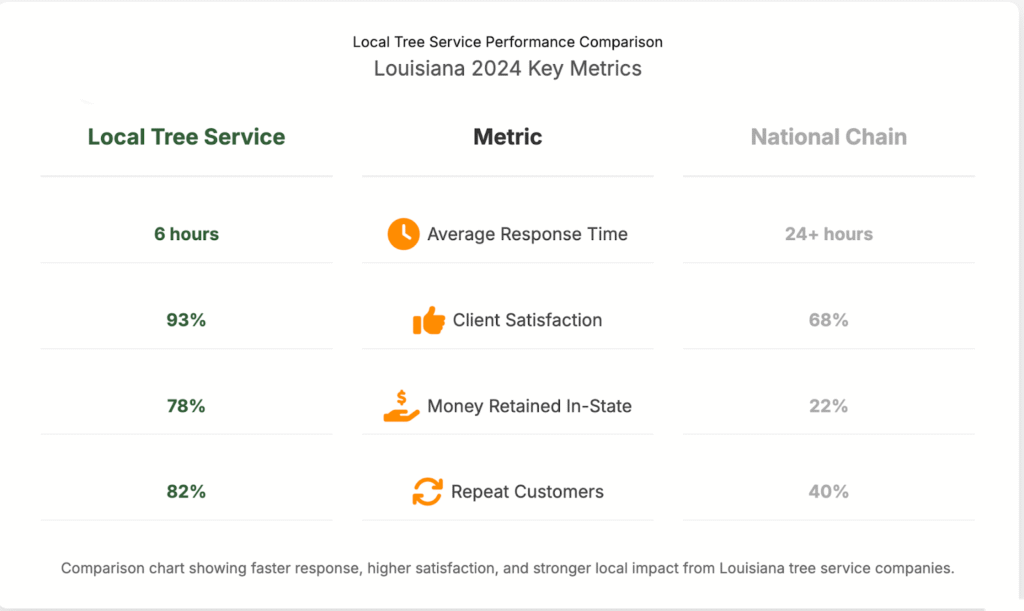1024x611 pixels.
Task: Click the 93% local satisfaction value
Action: pyautogui.click(x=186, y=320)
